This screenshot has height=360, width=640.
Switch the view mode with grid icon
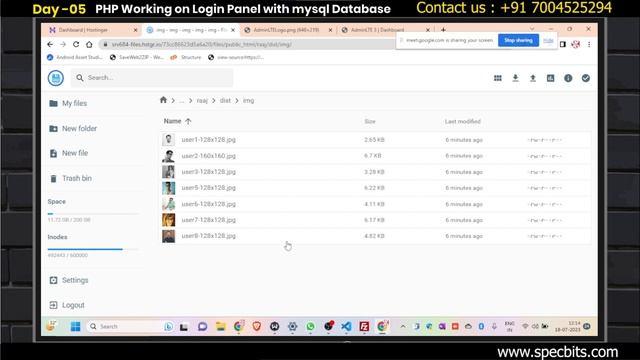click(498, 78)
